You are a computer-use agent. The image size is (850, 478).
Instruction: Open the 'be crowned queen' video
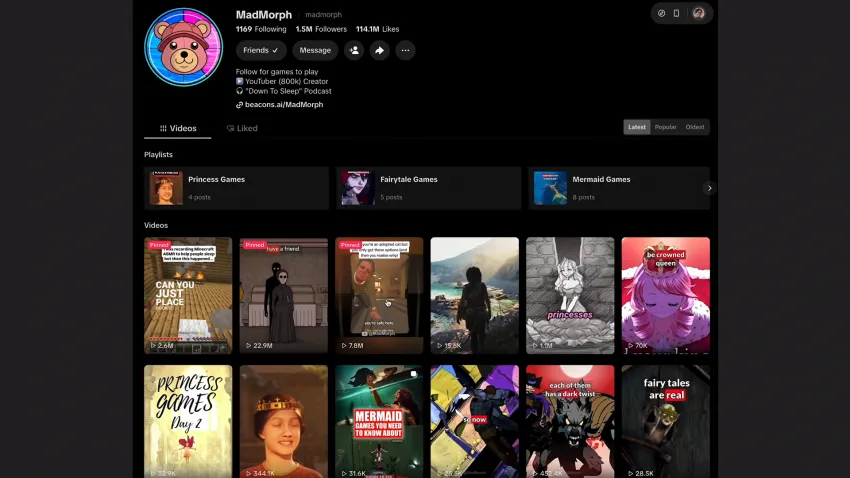click(665, 295)
